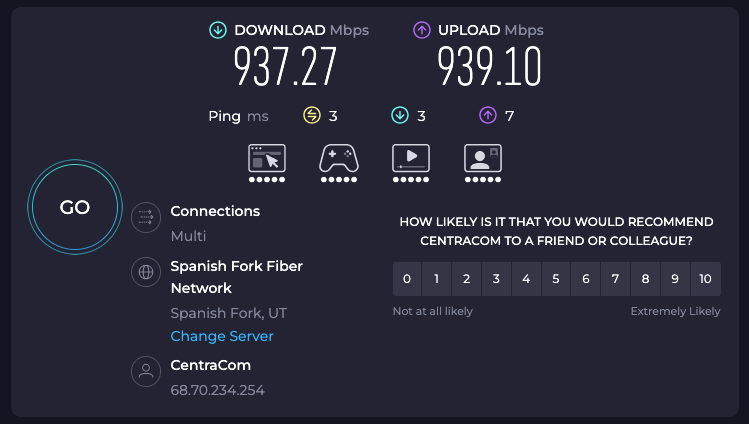Click the upload ping latency icon
This screenshot has width=749, height=424.
[x=488, y=116]
